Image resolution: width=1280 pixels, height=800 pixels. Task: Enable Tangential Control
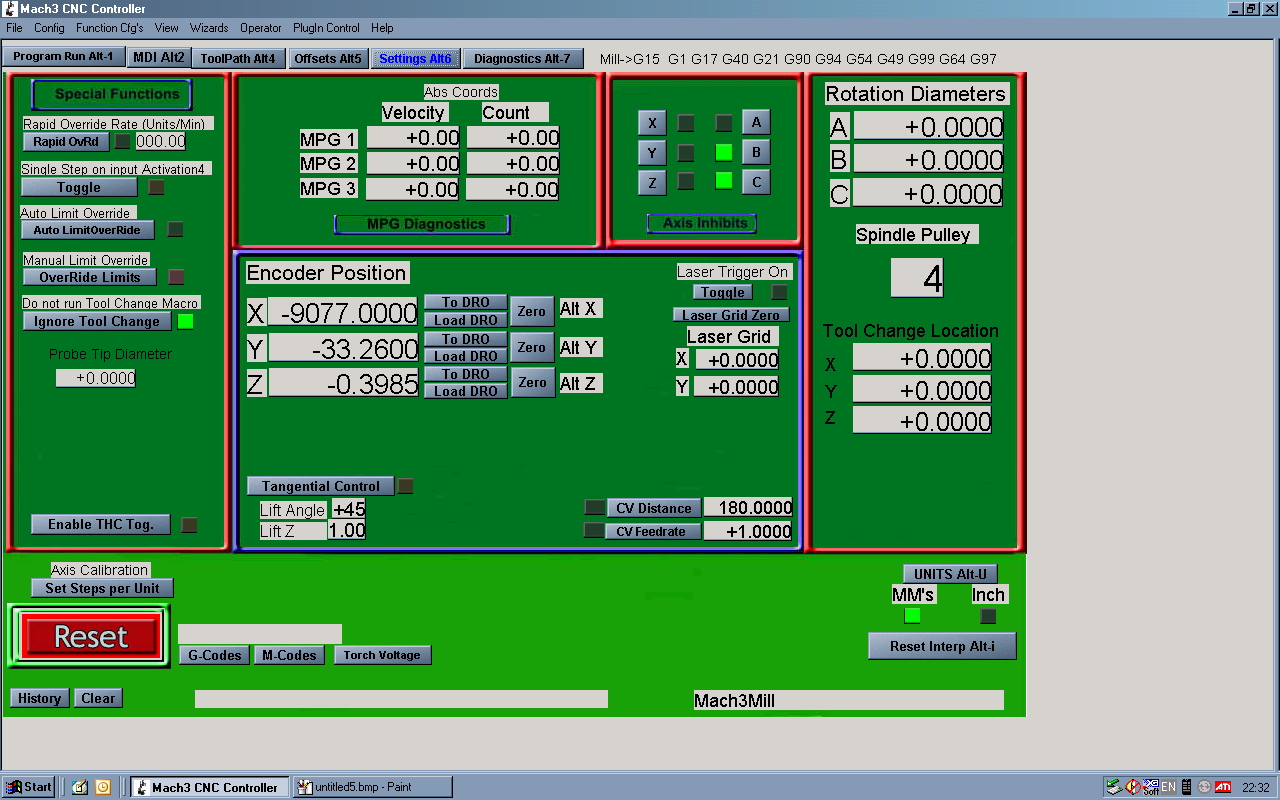pos(320,486)
